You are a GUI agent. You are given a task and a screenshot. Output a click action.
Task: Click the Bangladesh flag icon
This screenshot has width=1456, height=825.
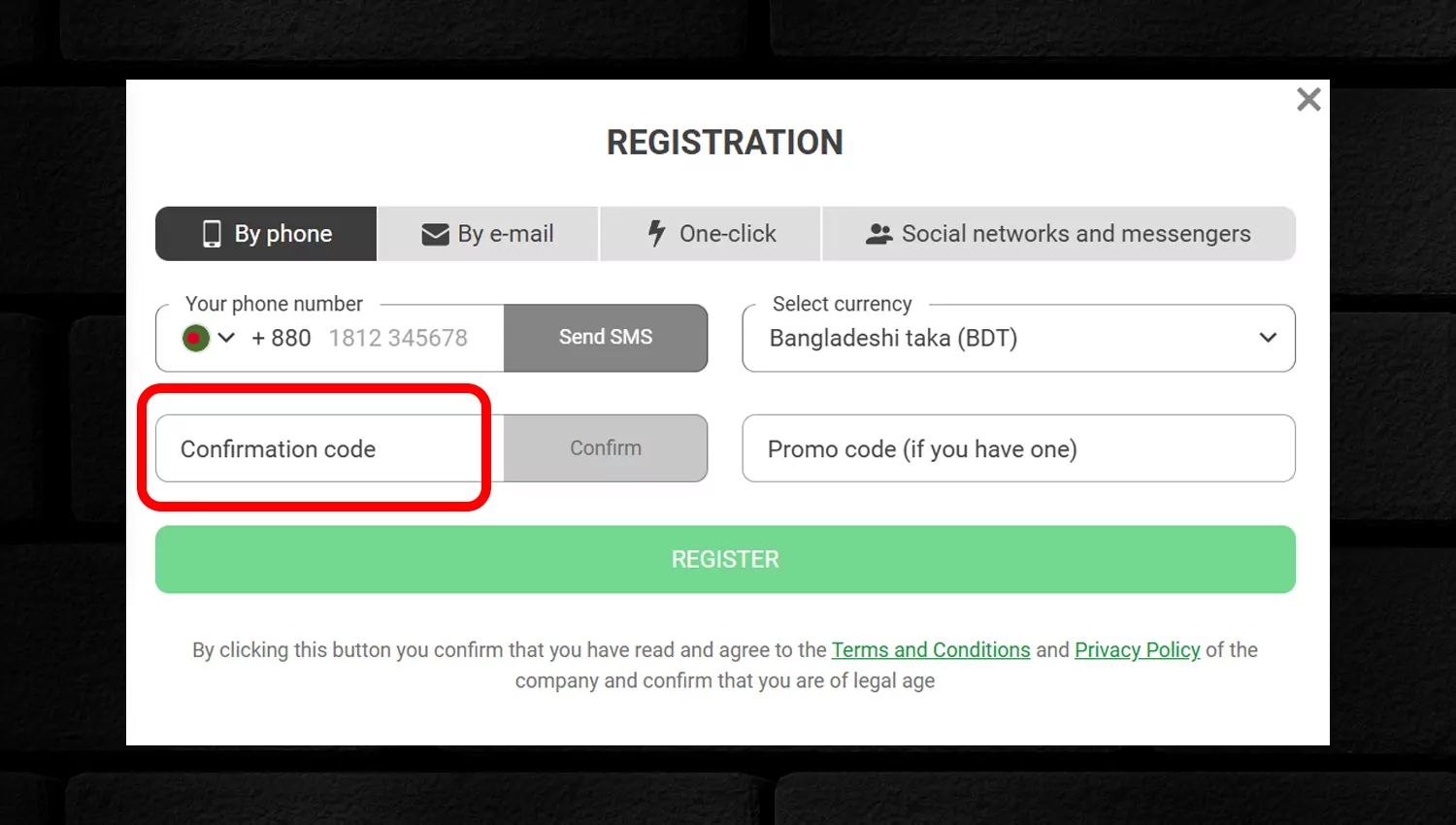point(195,338)
